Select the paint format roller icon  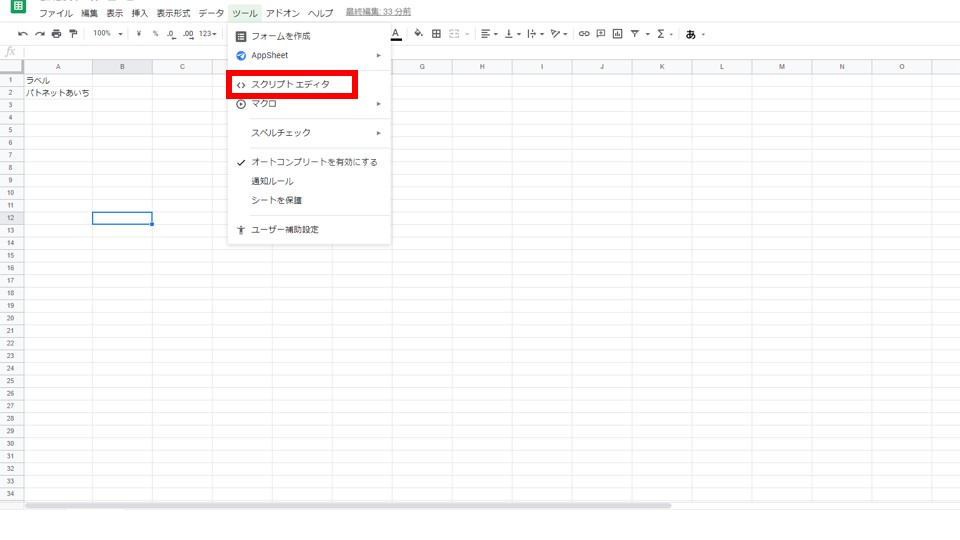point(73,34)
